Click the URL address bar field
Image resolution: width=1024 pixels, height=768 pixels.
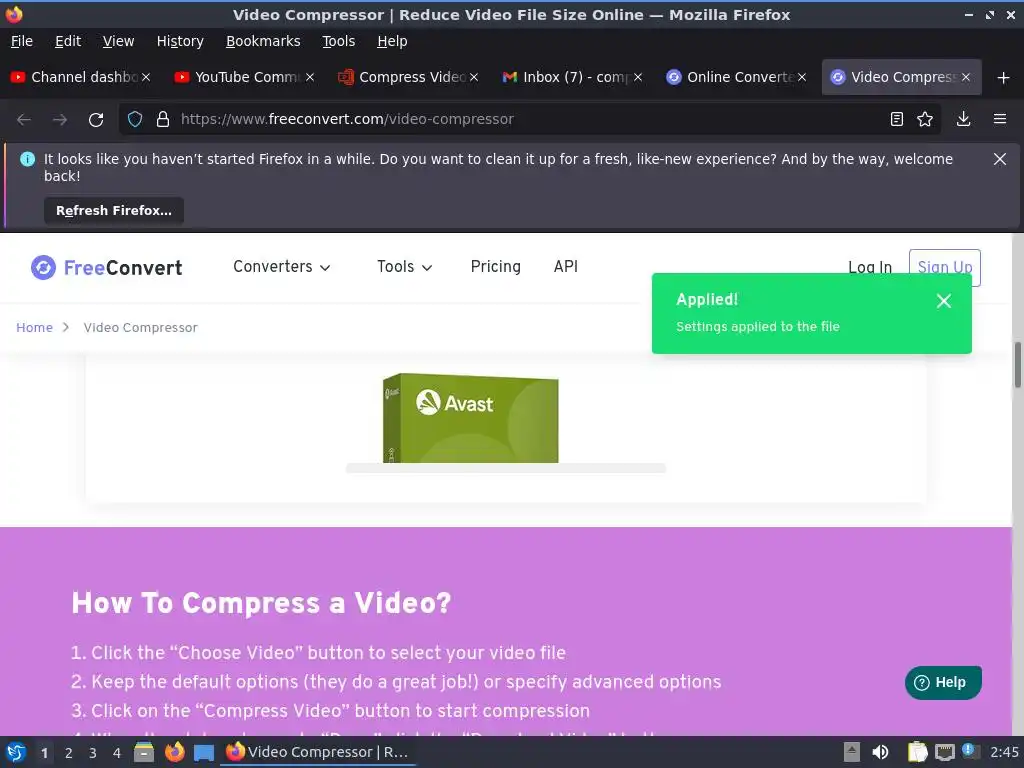tap(529, 120)
